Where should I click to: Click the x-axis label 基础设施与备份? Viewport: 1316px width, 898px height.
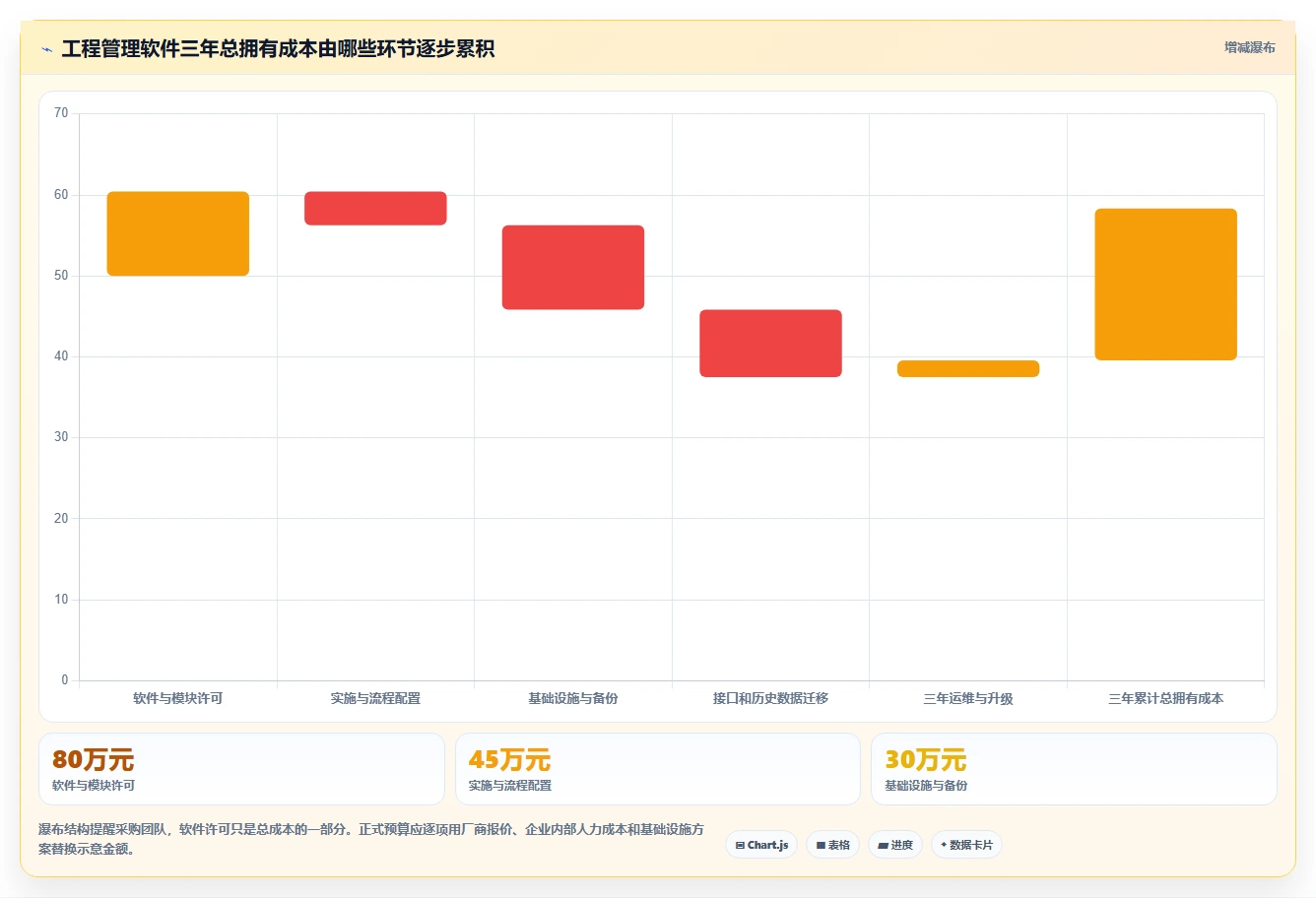point(573,698)
